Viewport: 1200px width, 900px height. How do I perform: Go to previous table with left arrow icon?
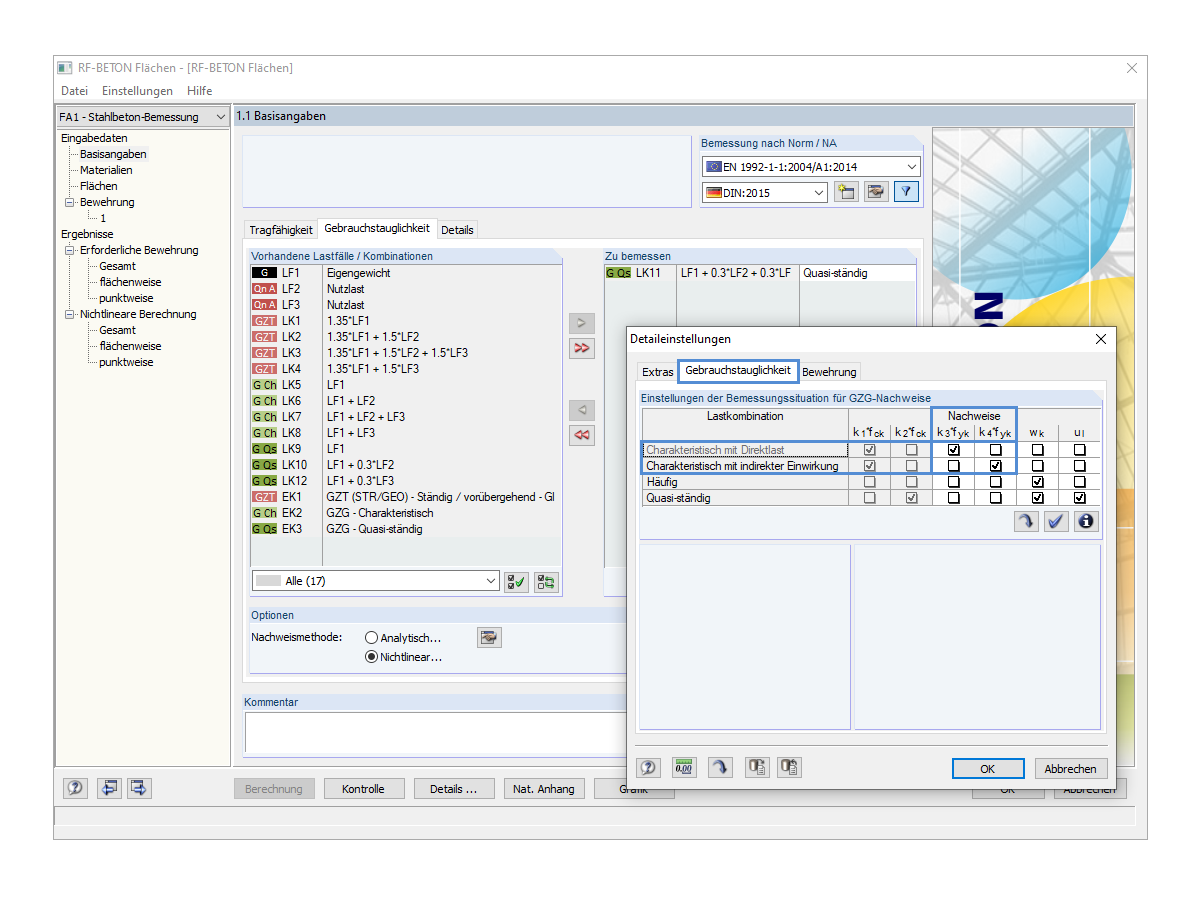109,788
